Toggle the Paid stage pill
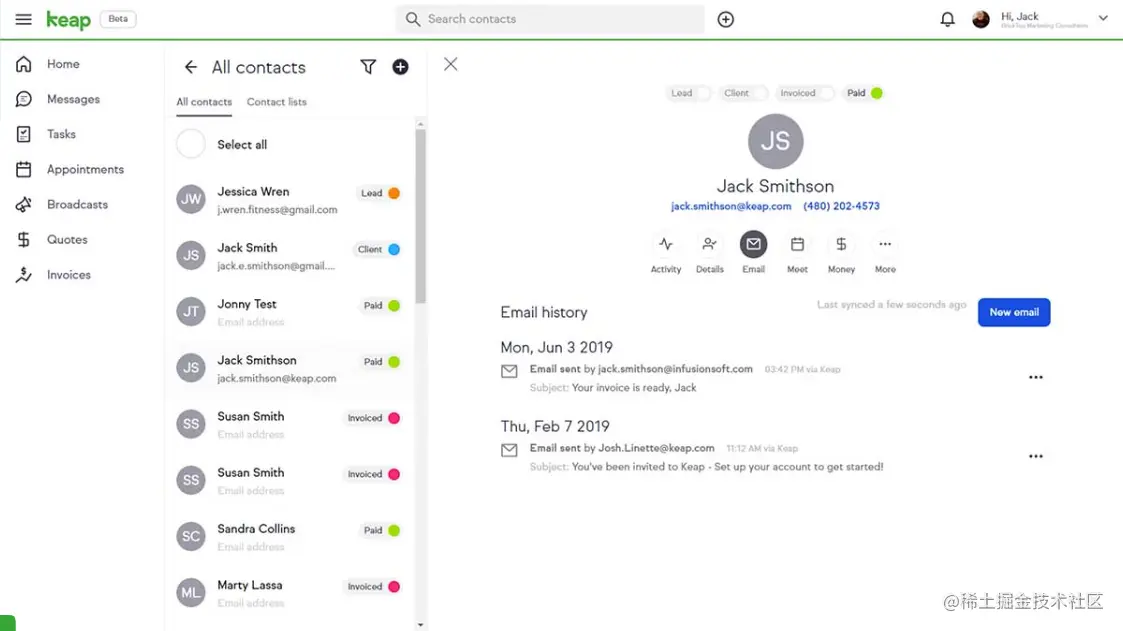The image size is (1123, 631). tap(864, 93)
